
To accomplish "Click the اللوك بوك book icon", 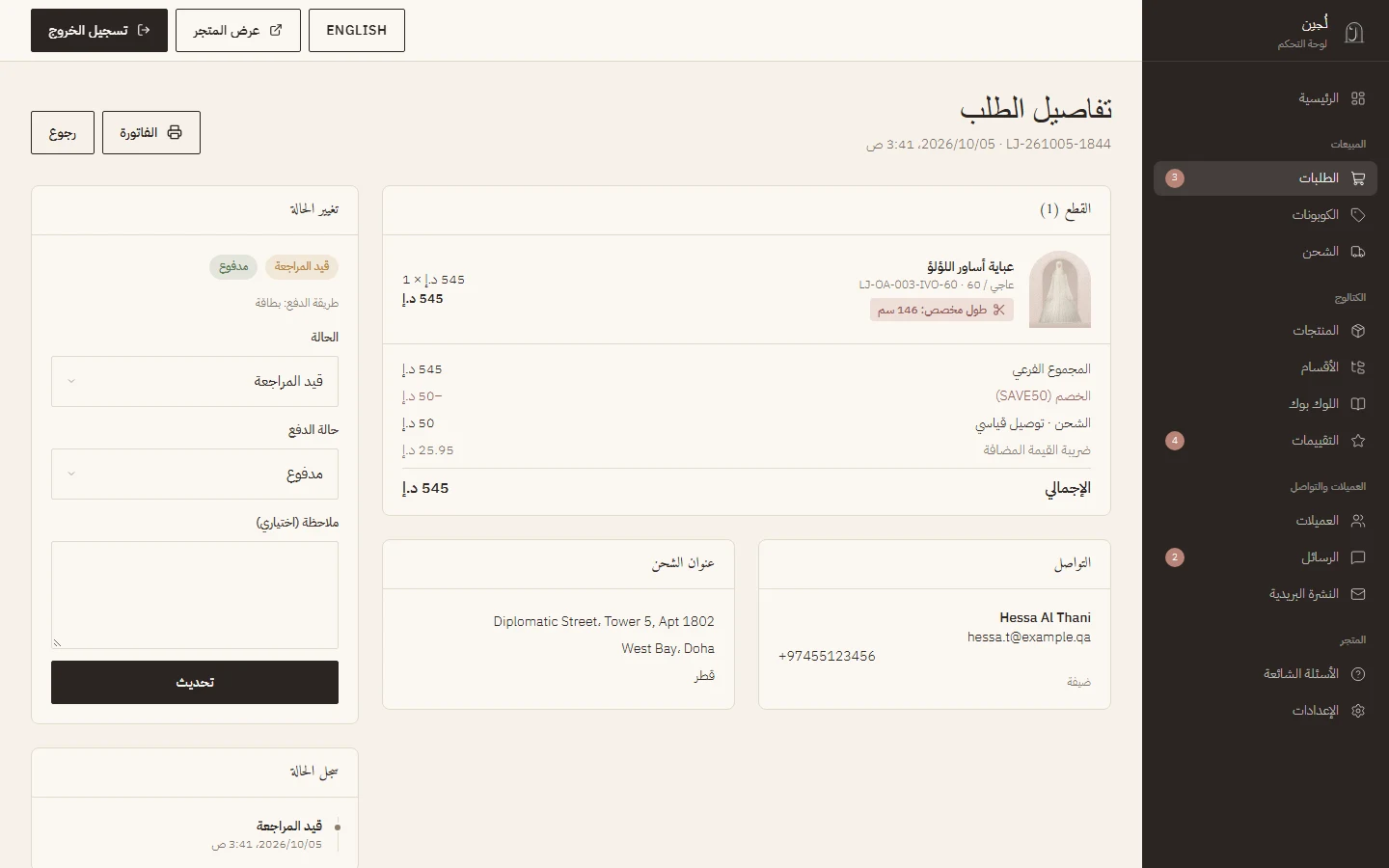I will (x=1358, y=404).
